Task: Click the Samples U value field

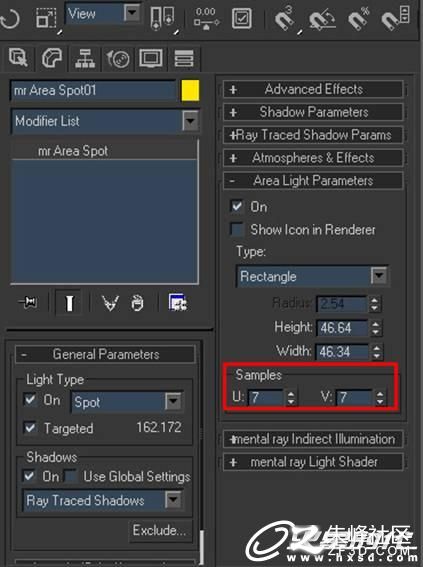Action: [266, 398]
